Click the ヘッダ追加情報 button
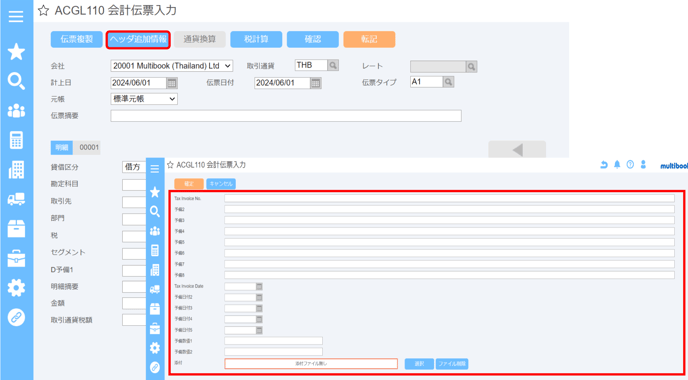Image resolution: width=688 pixels, height=380 pixels. click(138, 39)
